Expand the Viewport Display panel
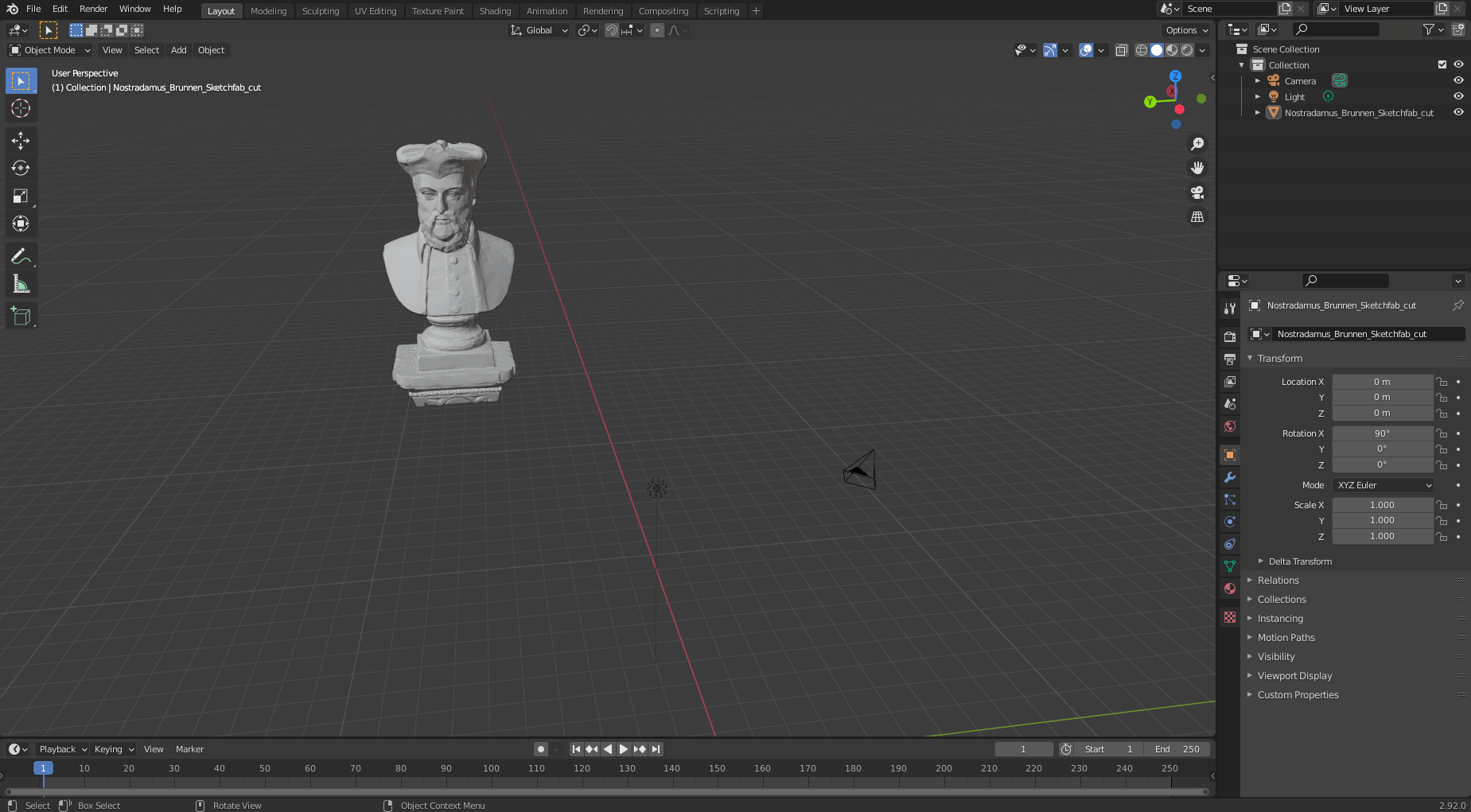 (1294, 676)
